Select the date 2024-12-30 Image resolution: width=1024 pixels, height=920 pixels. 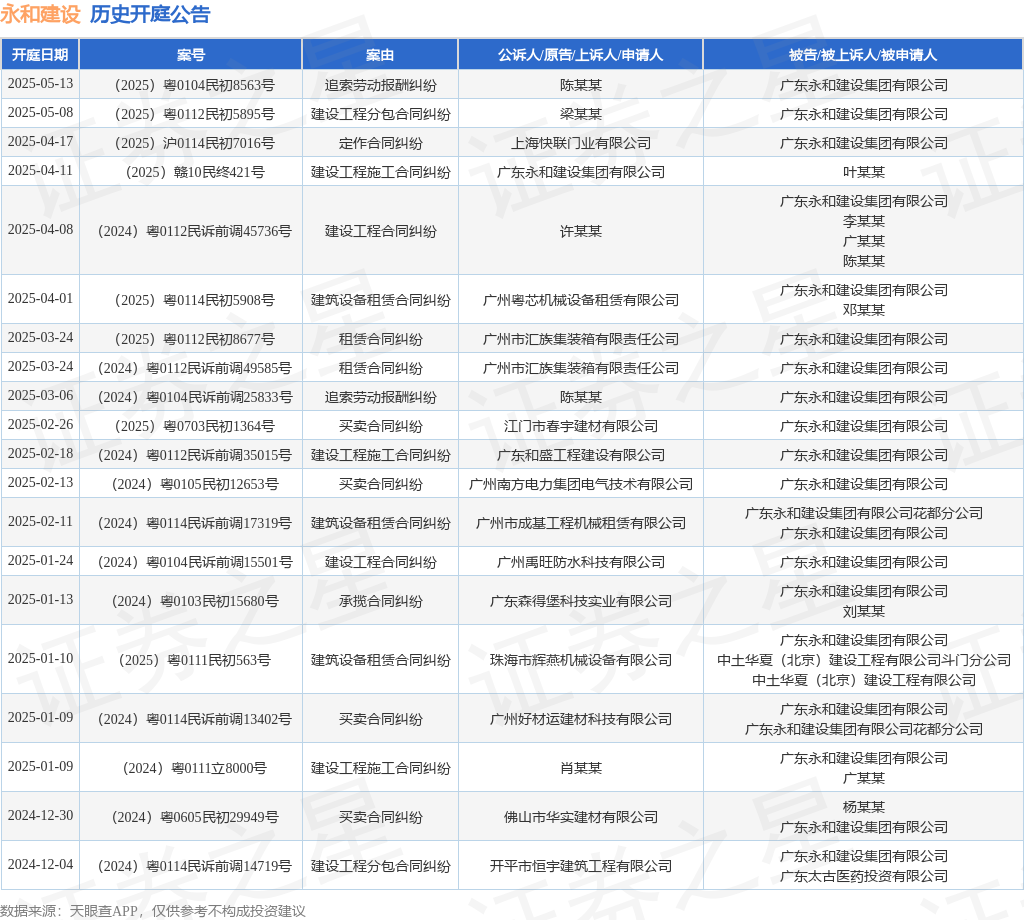pos(40,816)
